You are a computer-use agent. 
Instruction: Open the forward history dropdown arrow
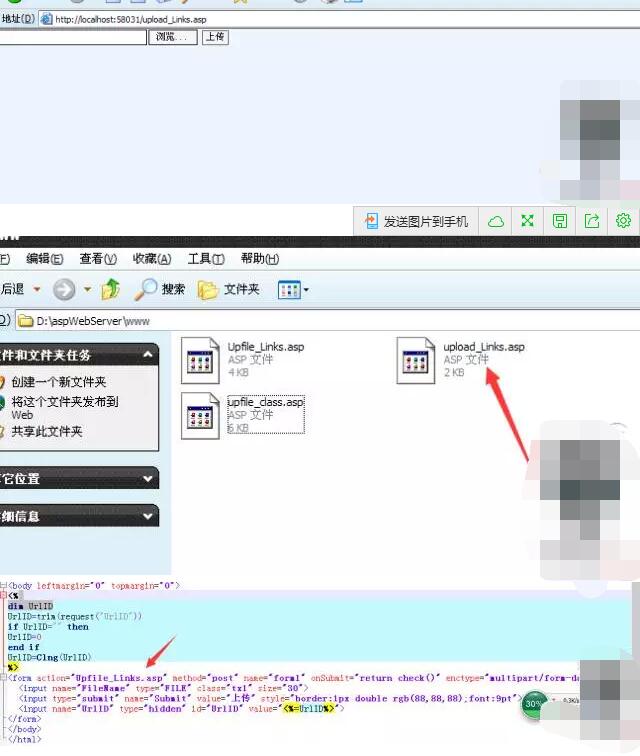point(87,289)
